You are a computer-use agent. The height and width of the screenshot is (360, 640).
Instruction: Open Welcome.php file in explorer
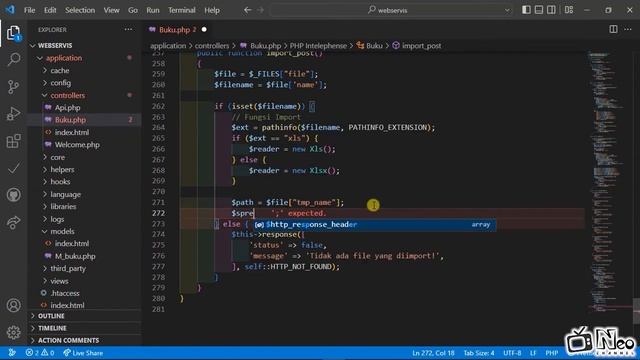[77, 145]
